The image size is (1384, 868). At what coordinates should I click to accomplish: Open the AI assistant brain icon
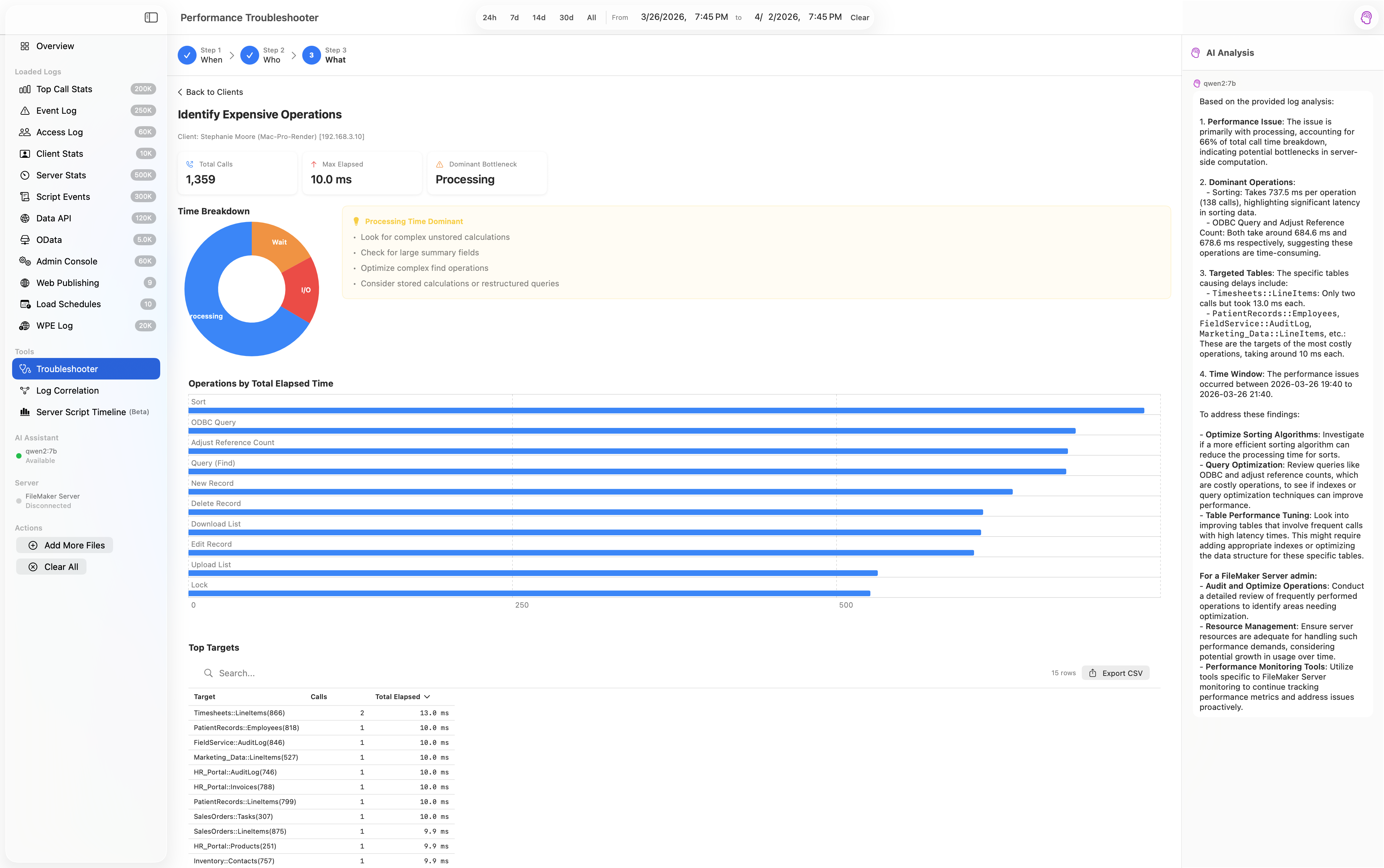(x=1366, y=18)
